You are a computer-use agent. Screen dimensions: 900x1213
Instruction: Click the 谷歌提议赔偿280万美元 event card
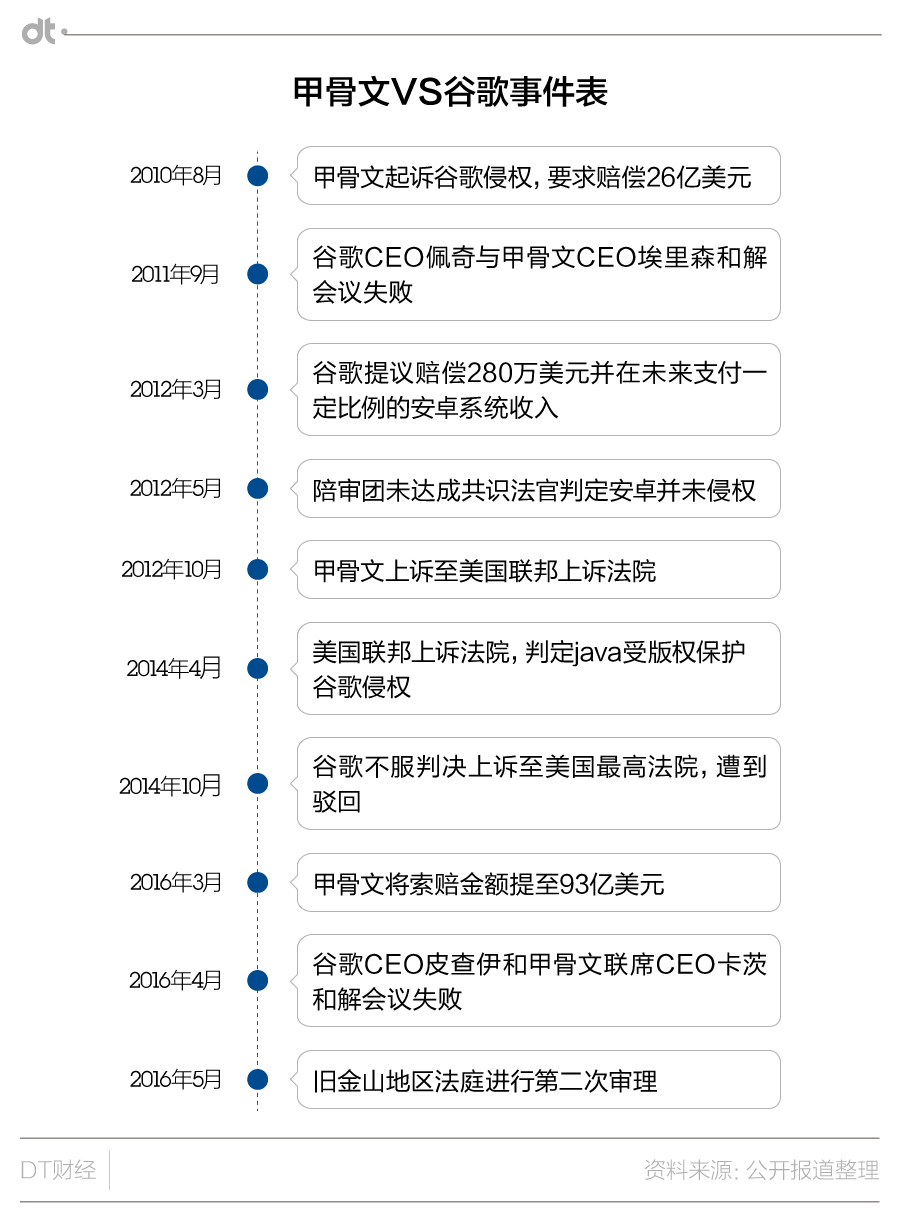538,389
